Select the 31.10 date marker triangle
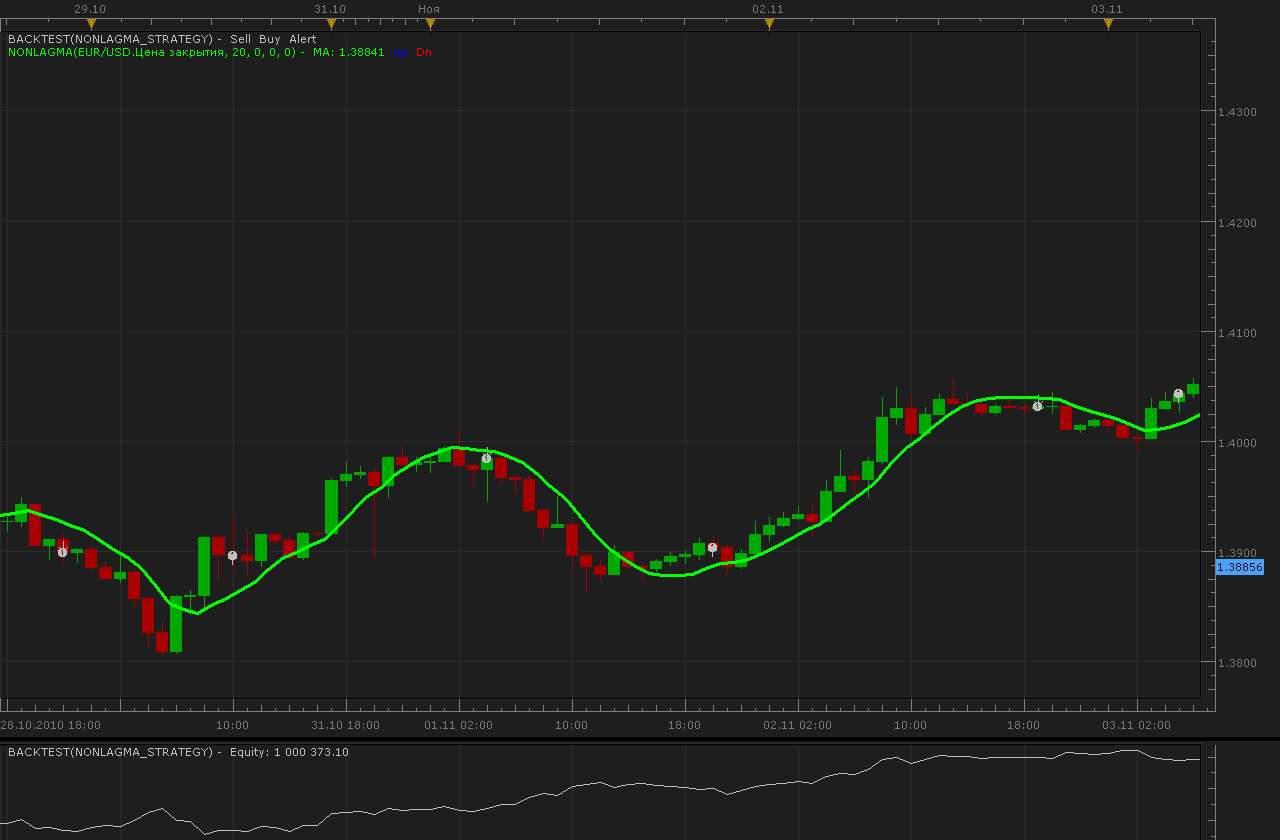Viewport: 1280px width, 840px height. (x=331, y=23)
